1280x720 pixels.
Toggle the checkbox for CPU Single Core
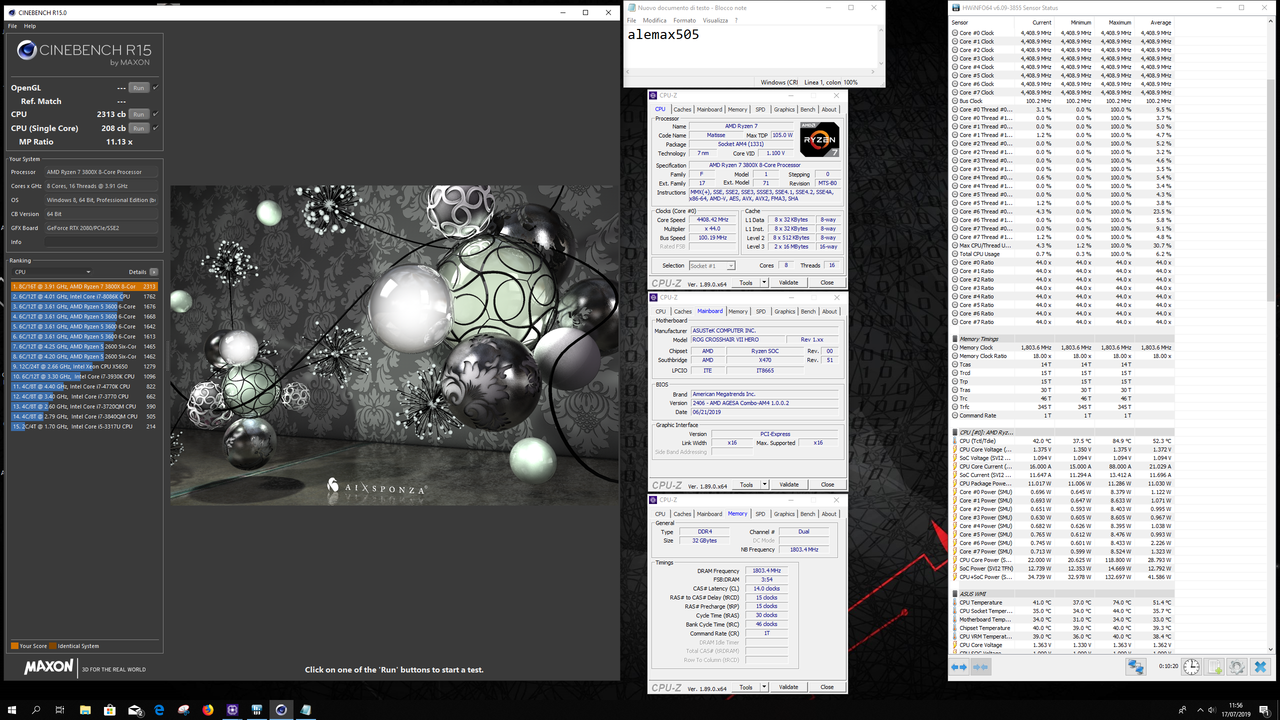pos(155,128)
